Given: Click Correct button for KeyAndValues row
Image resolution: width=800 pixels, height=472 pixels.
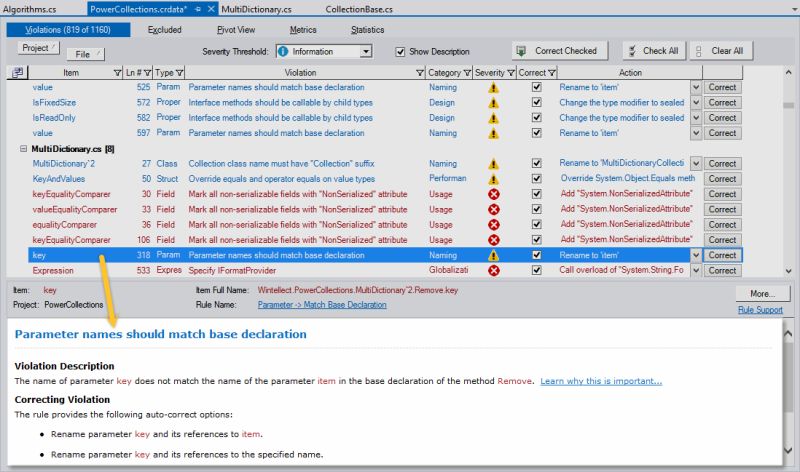Looking at the screenshot, I should 722,179.
